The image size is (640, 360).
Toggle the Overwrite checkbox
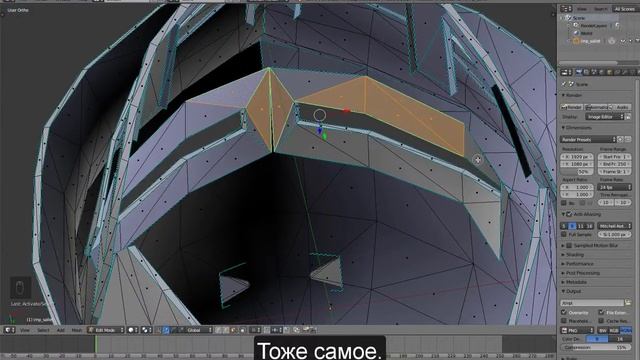pyautogui.click(x=564, y=313)
